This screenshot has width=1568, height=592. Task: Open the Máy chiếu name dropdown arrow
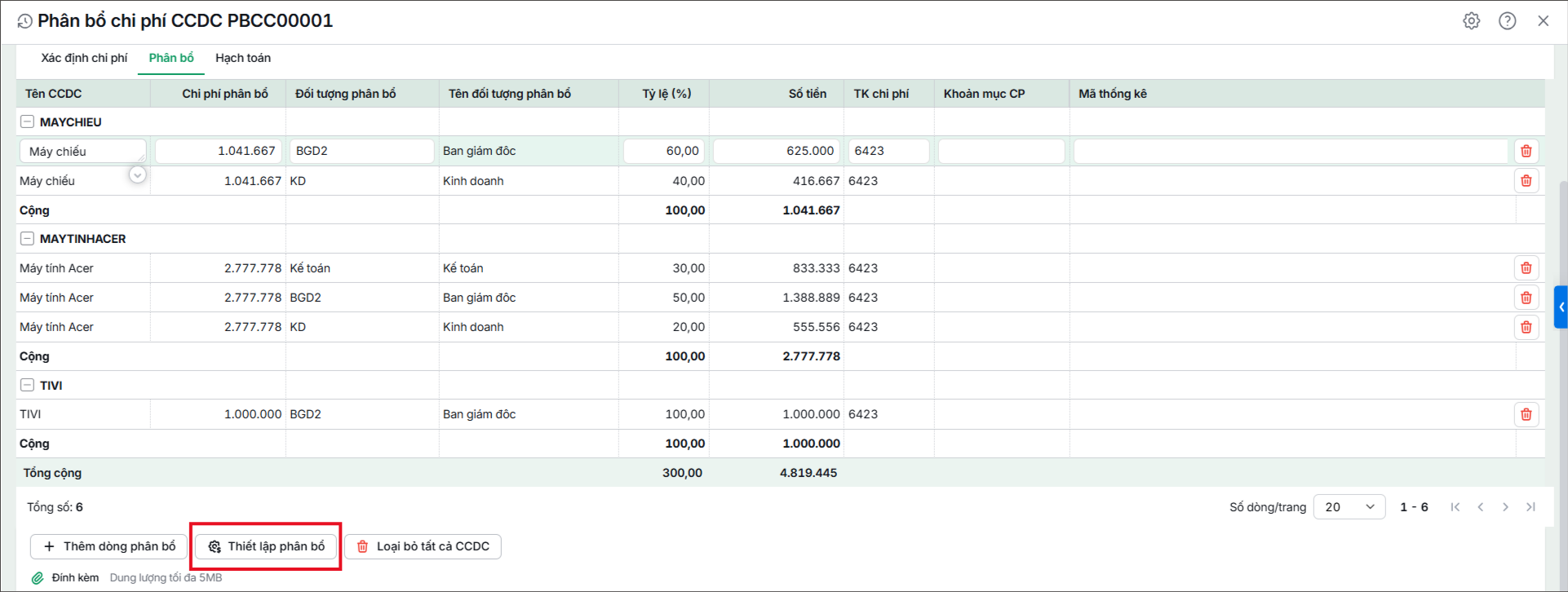[137, 175]
